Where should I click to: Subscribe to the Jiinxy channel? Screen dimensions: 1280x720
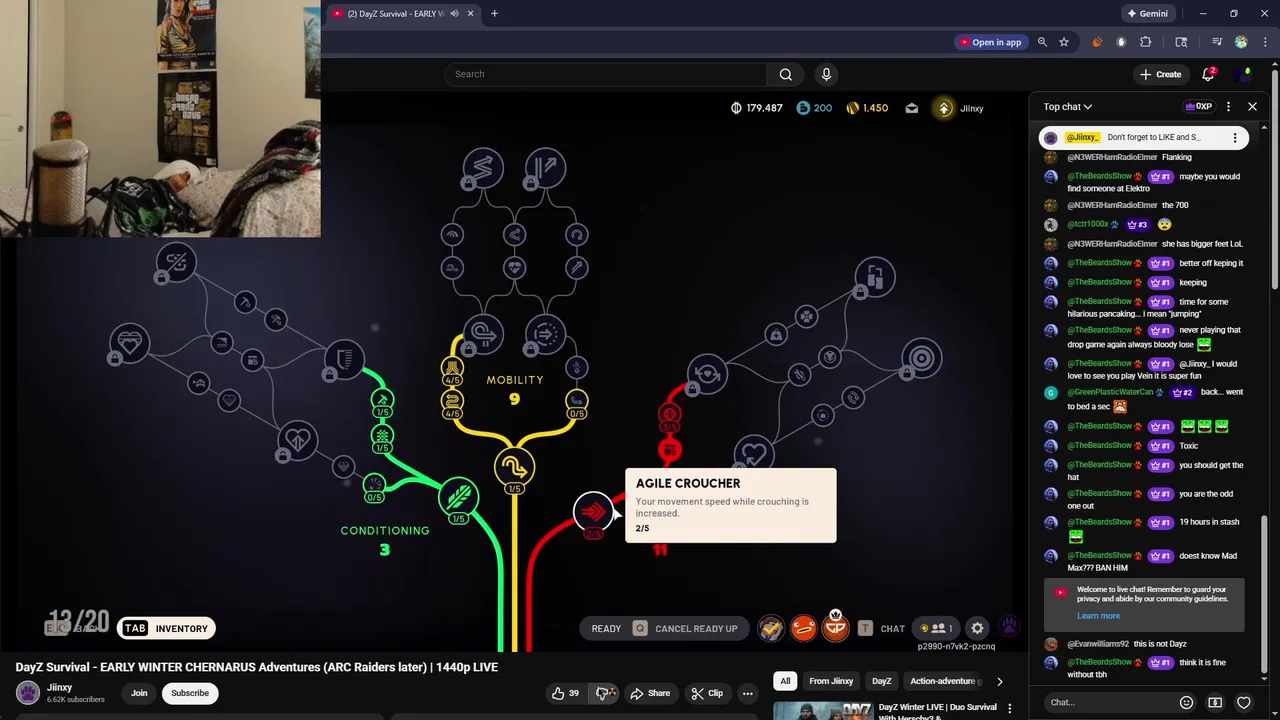190,693
